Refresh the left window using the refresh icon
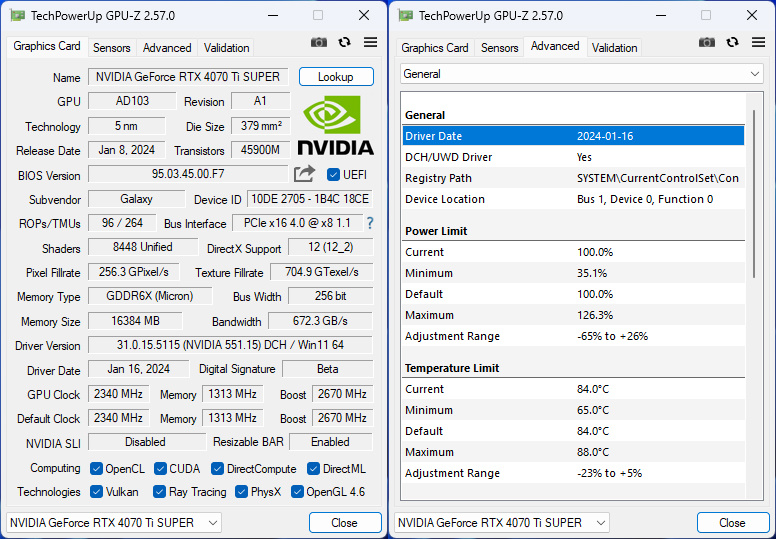776x539 pixels. (344, 43)
